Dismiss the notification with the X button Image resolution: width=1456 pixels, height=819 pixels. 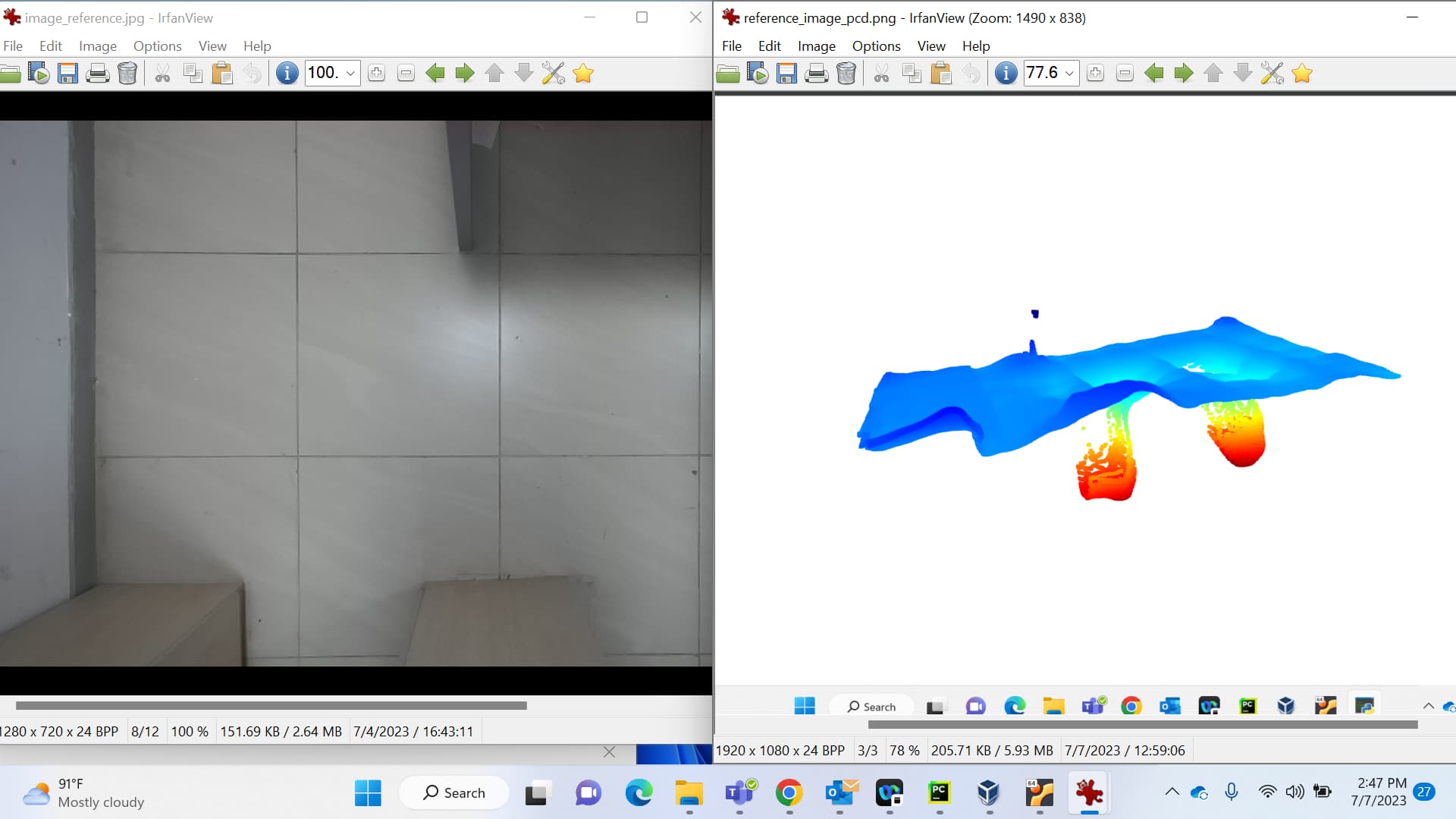click(609, 752)
